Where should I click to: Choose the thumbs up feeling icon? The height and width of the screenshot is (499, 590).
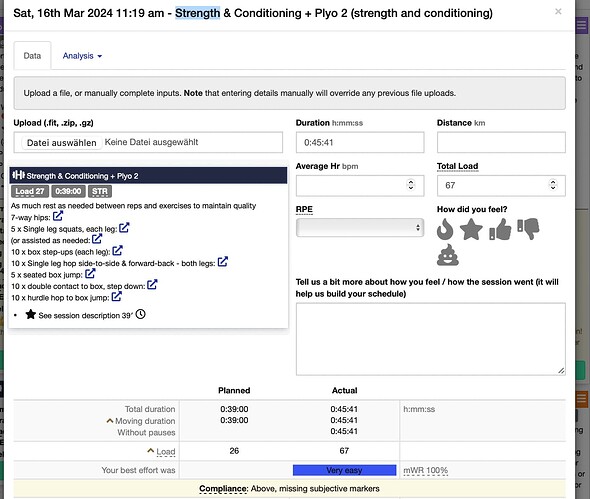pos(500,229)
